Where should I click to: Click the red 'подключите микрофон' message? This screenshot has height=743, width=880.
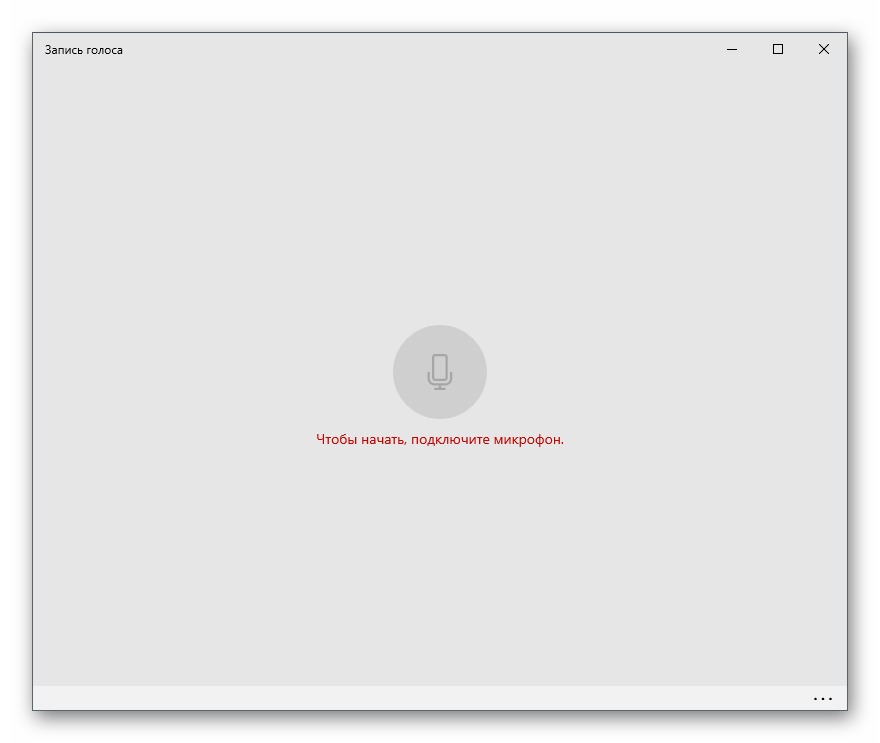(440, 439)
